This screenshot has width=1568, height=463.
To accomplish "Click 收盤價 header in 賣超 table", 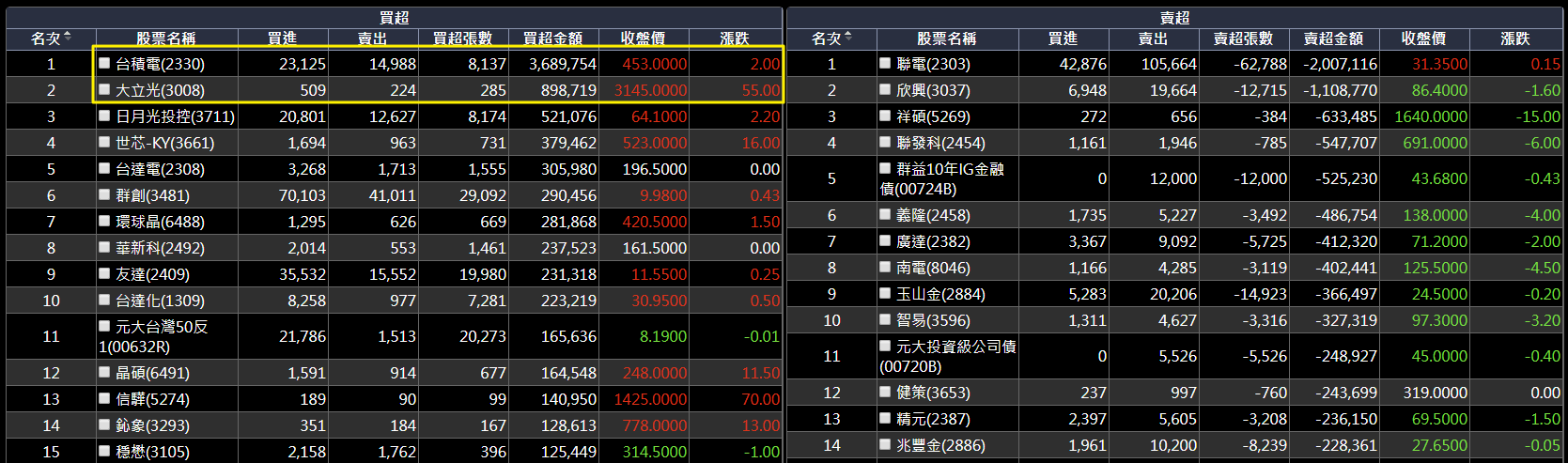I will (1423, 39).
